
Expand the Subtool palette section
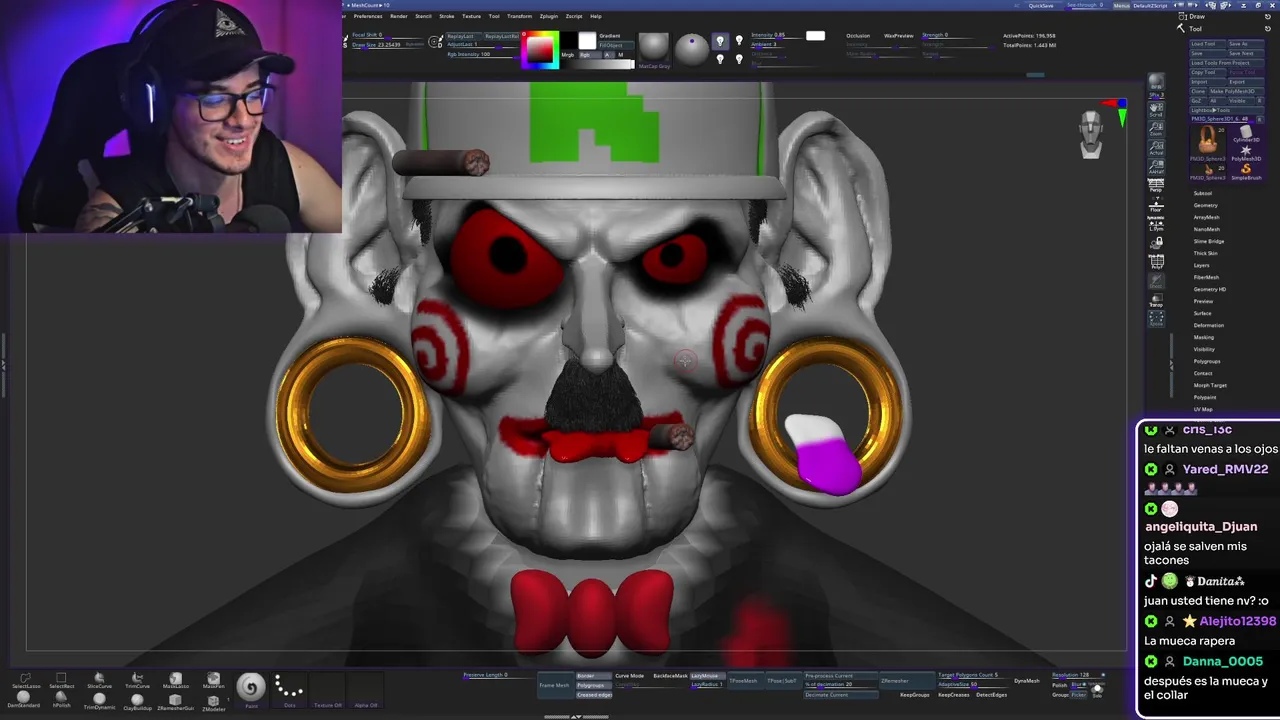pos(1203,193)
